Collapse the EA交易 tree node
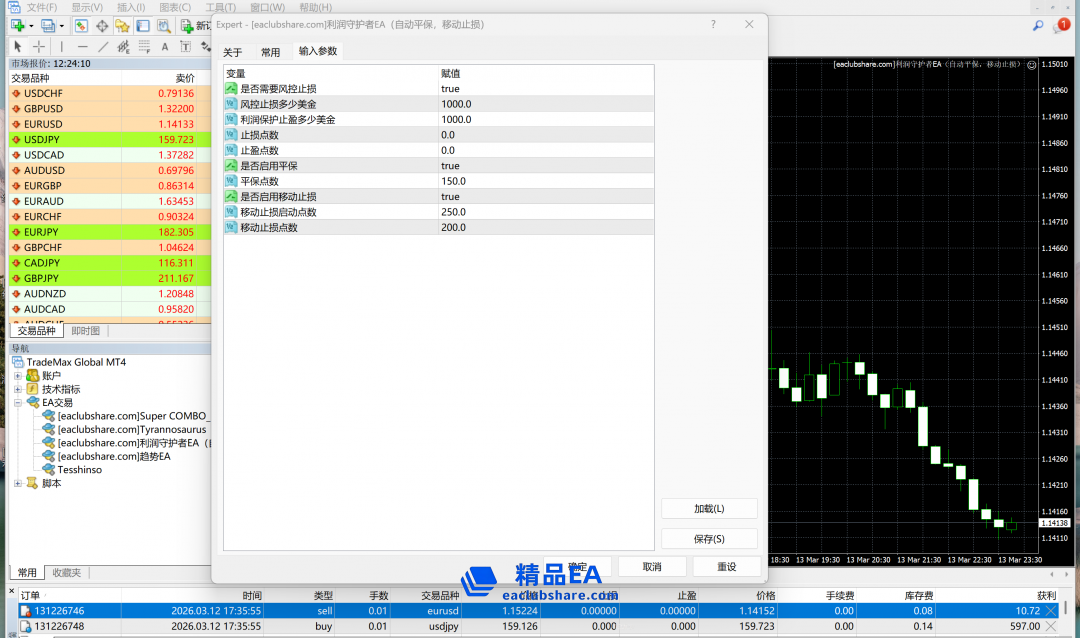Viewport: 1080px width, 638px height. tap(18, 403)
